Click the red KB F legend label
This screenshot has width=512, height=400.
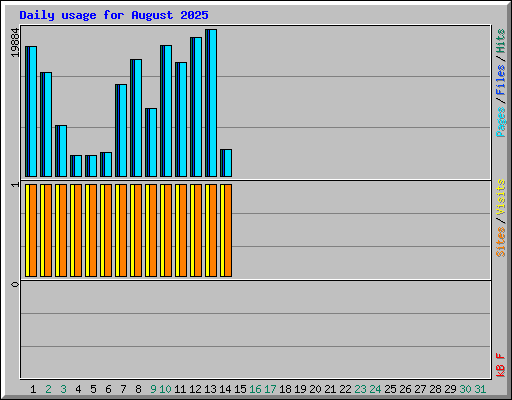tap(501, 365)
